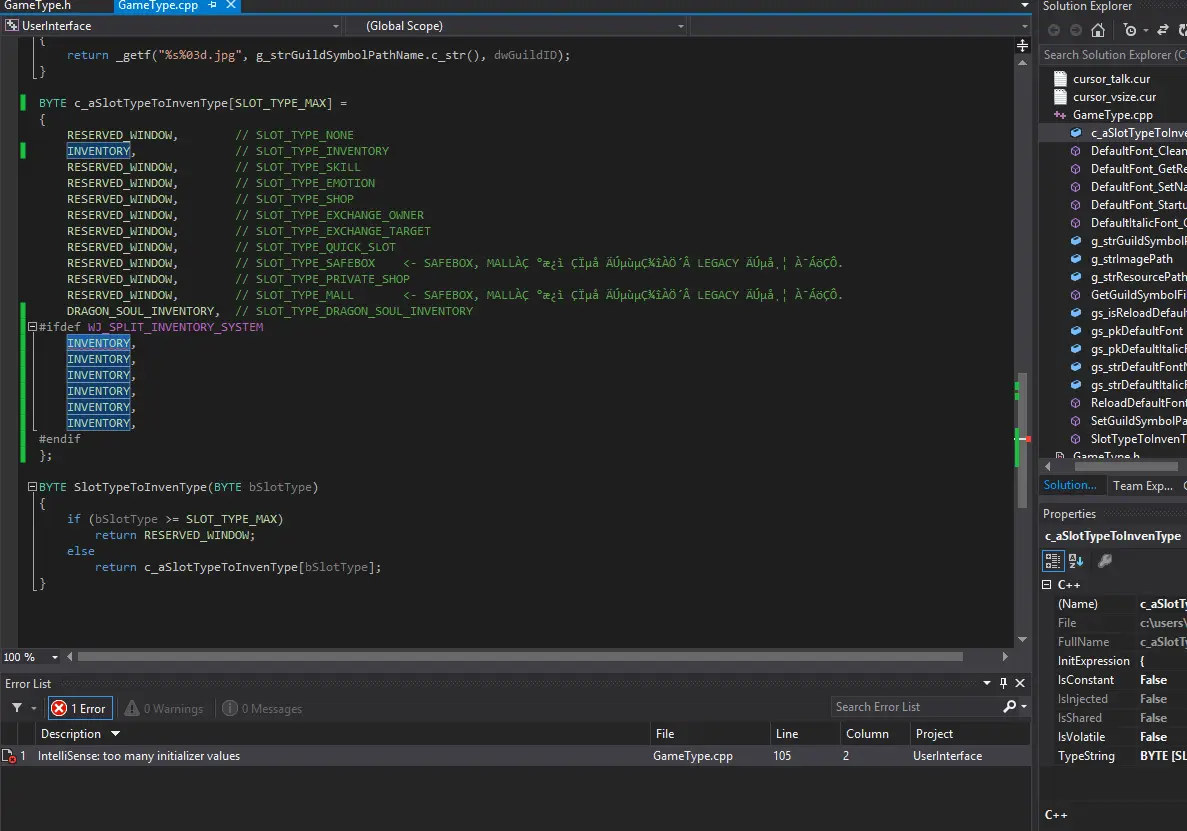
Task: Click the Pending Changes Filter clock icon
Action: coord(1130,30)
